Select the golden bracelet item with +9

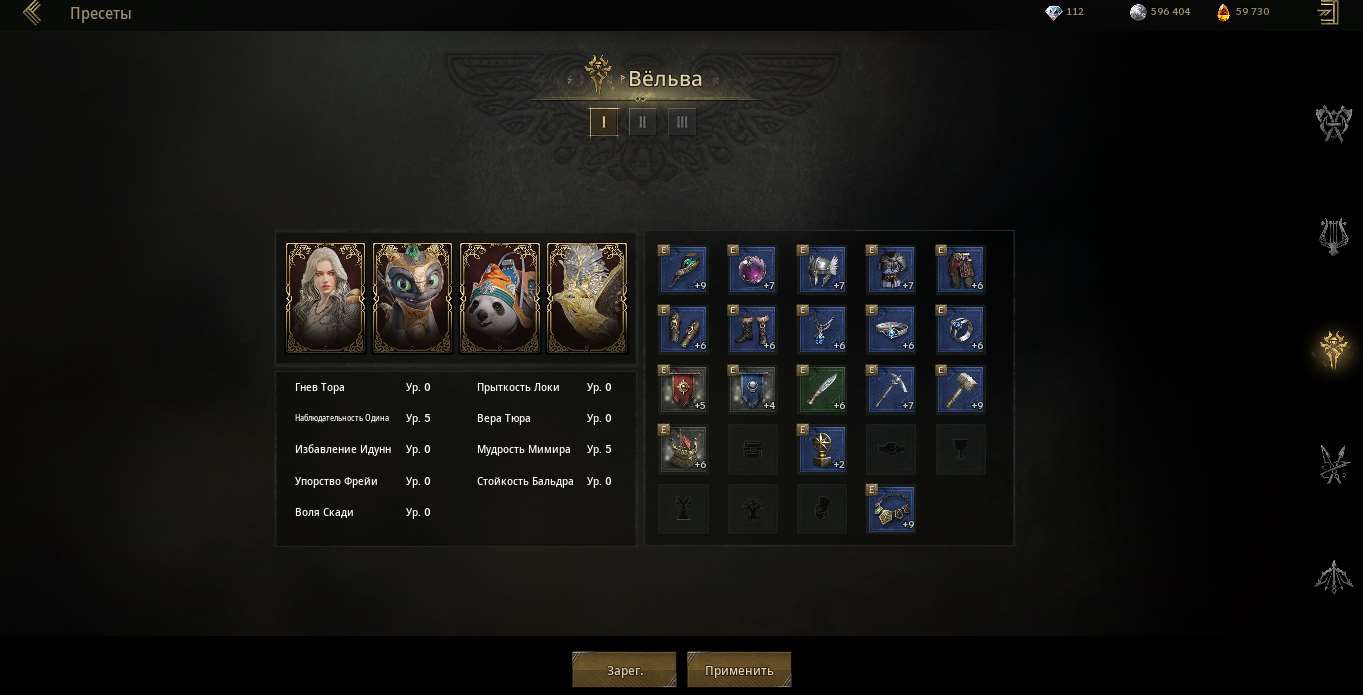[891, 509]
